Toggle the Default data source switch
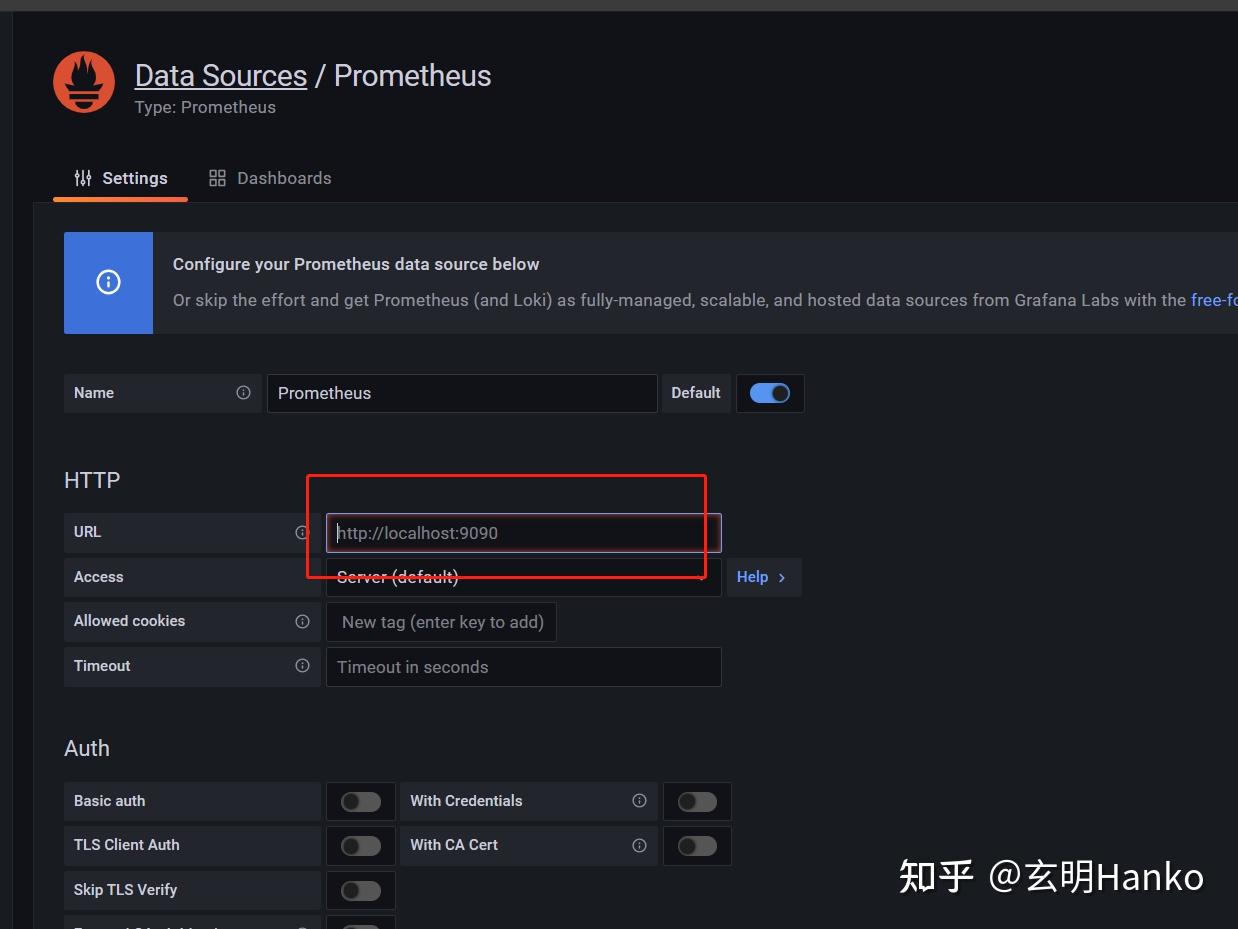This screenshot has width=1238, height=929. coord(769,393)
